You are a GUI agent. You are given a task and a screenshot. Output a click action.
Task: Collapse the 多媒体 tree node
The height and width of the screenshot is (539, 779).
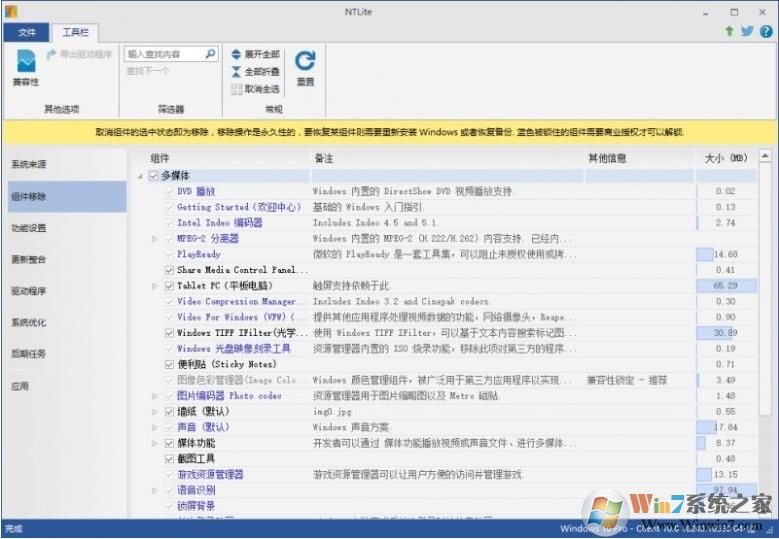(141, 176)
